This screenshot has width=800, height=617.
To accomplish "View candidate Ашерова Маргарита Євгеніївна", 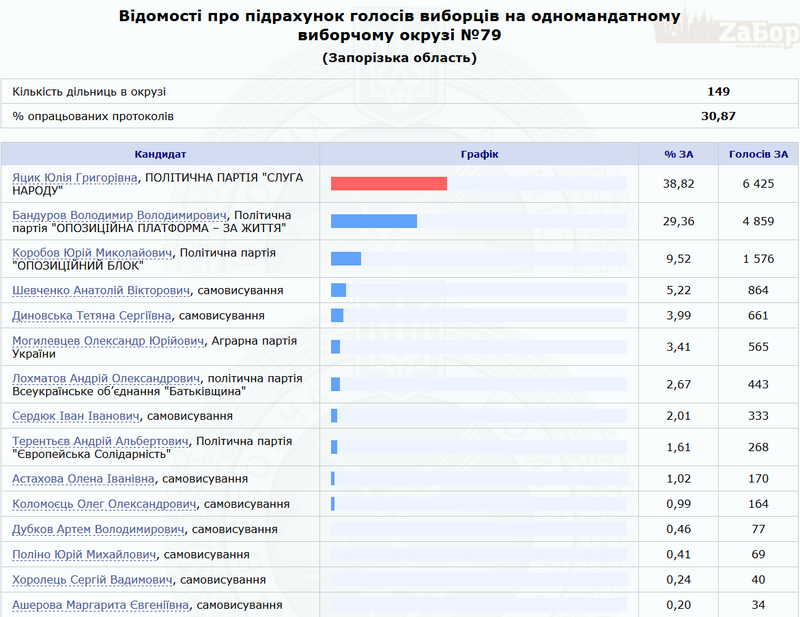I will click(x=99, y=604).
